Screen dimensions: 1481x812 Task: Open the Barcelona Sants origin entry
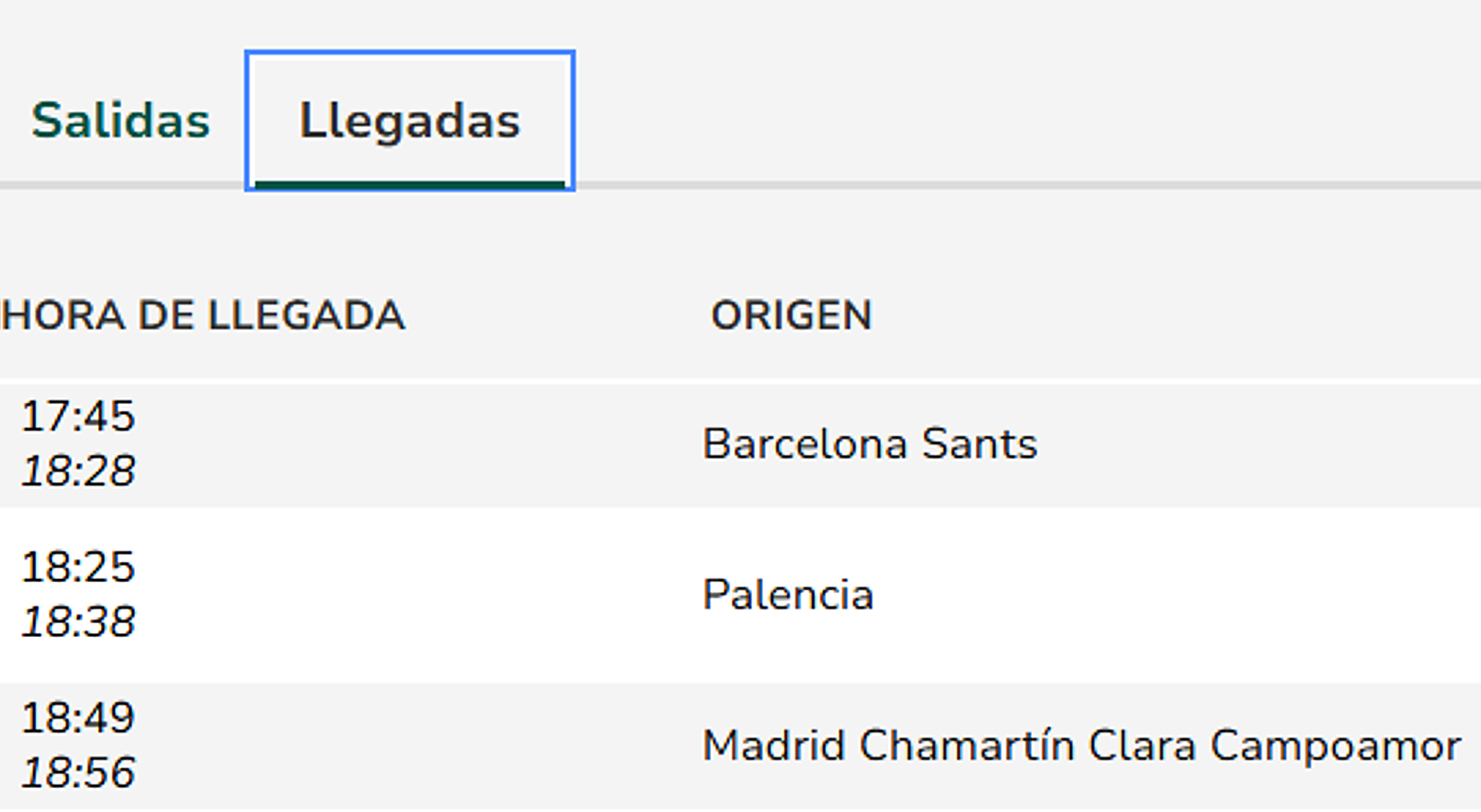[x=869, y=444]
